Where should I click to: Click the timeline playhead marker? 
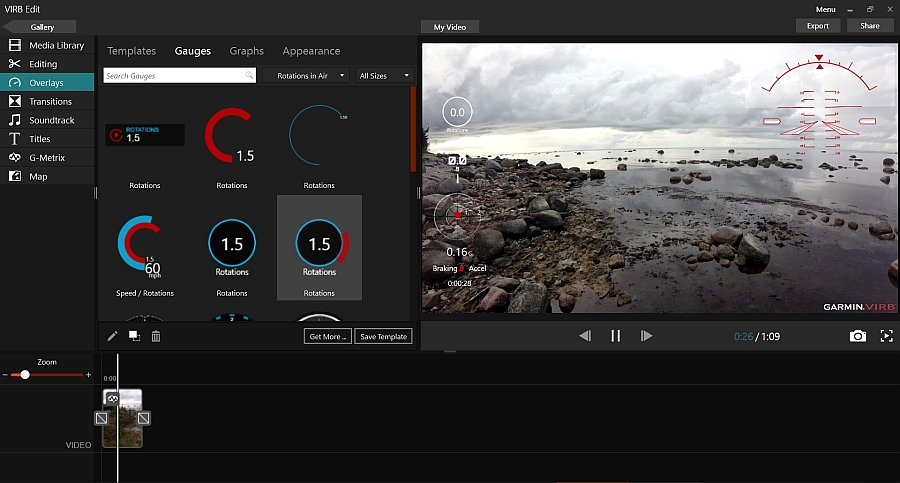tap(118, 418)
